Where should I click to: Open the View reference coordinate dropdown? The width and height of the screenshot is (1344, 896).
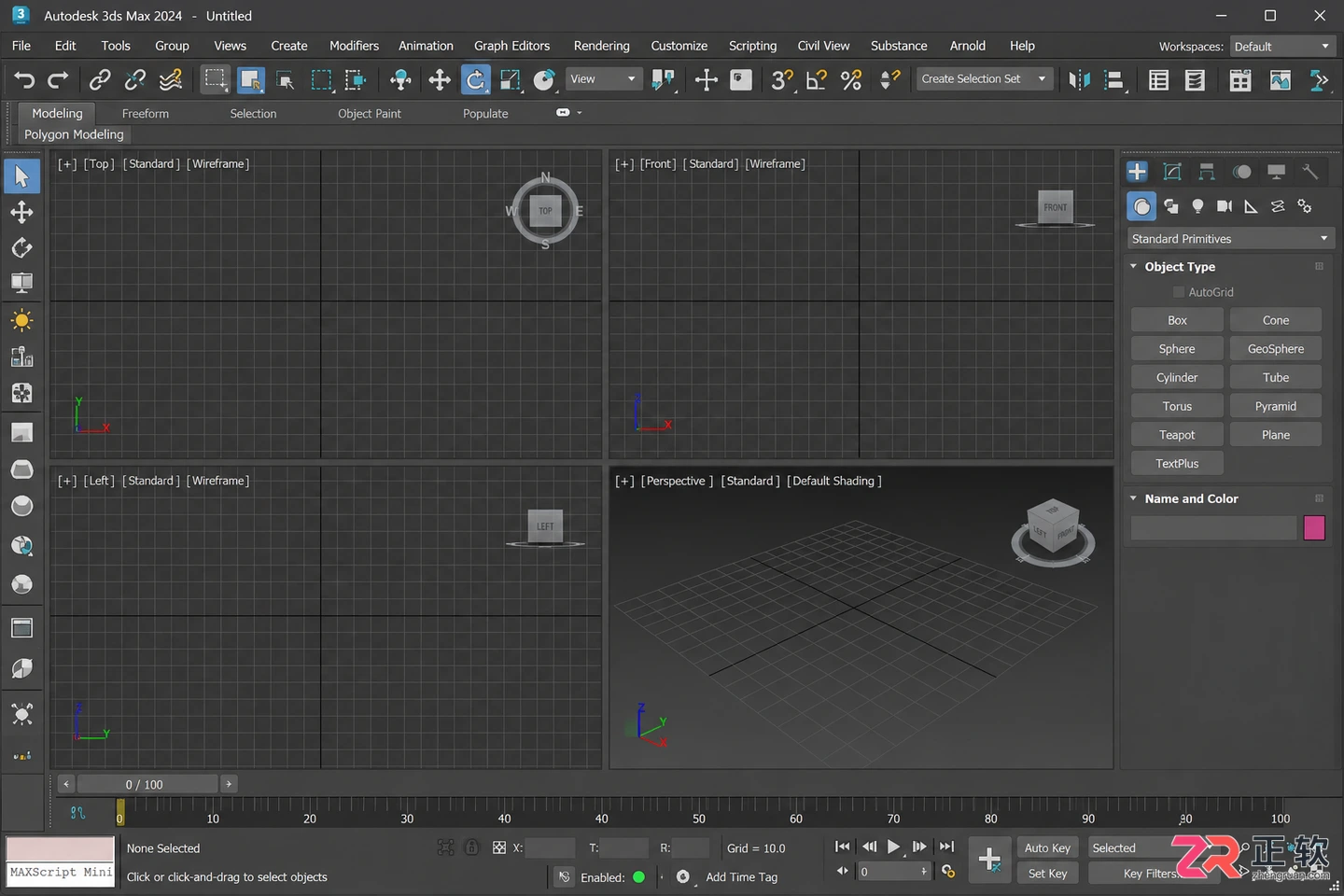click(604, 79)
